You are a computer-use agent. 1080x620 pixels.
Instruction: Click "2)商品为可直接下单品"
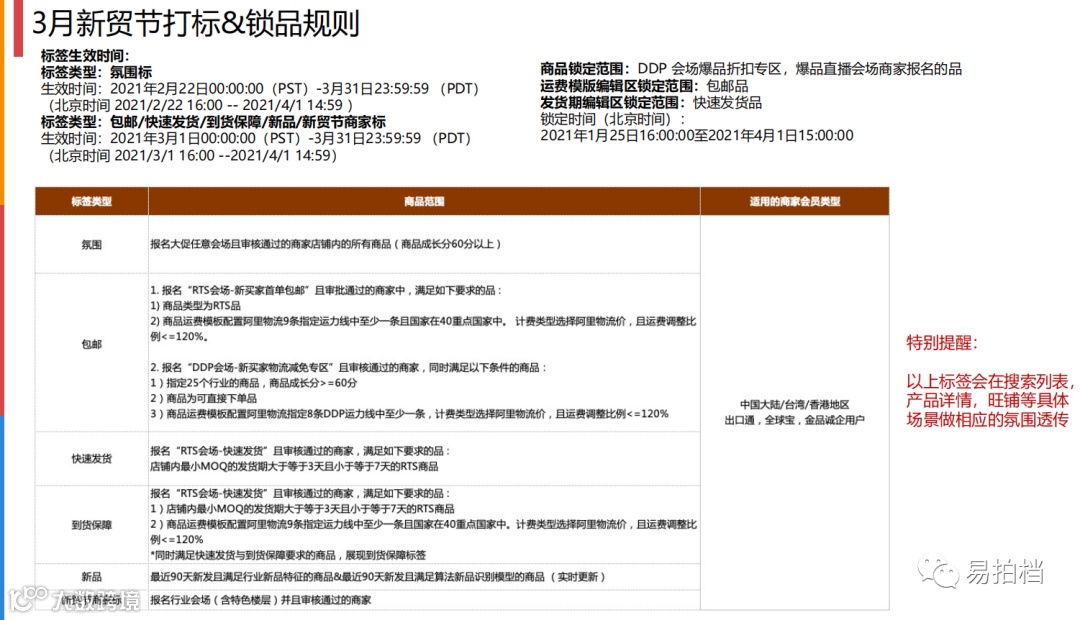[x=204, y=399]
